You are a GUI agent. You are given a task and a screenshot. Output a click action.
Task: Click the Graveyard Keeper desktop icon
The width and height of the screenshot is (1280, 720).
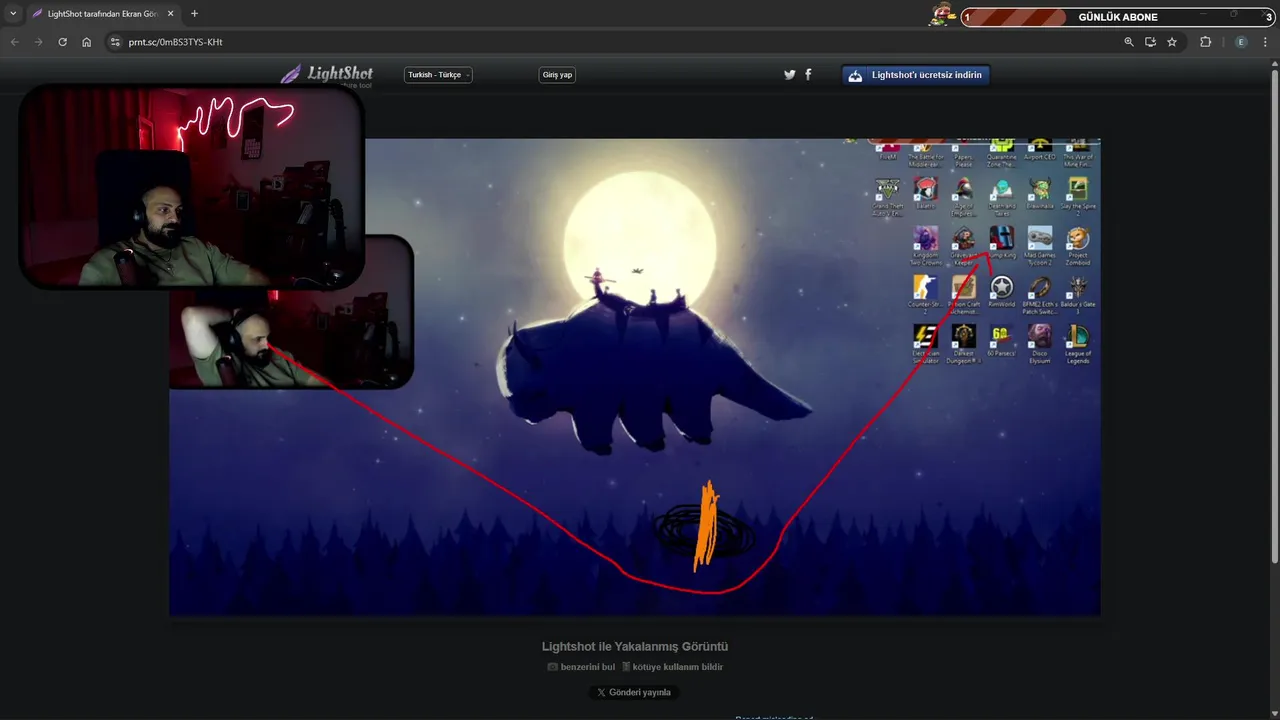tap(964, 246)
